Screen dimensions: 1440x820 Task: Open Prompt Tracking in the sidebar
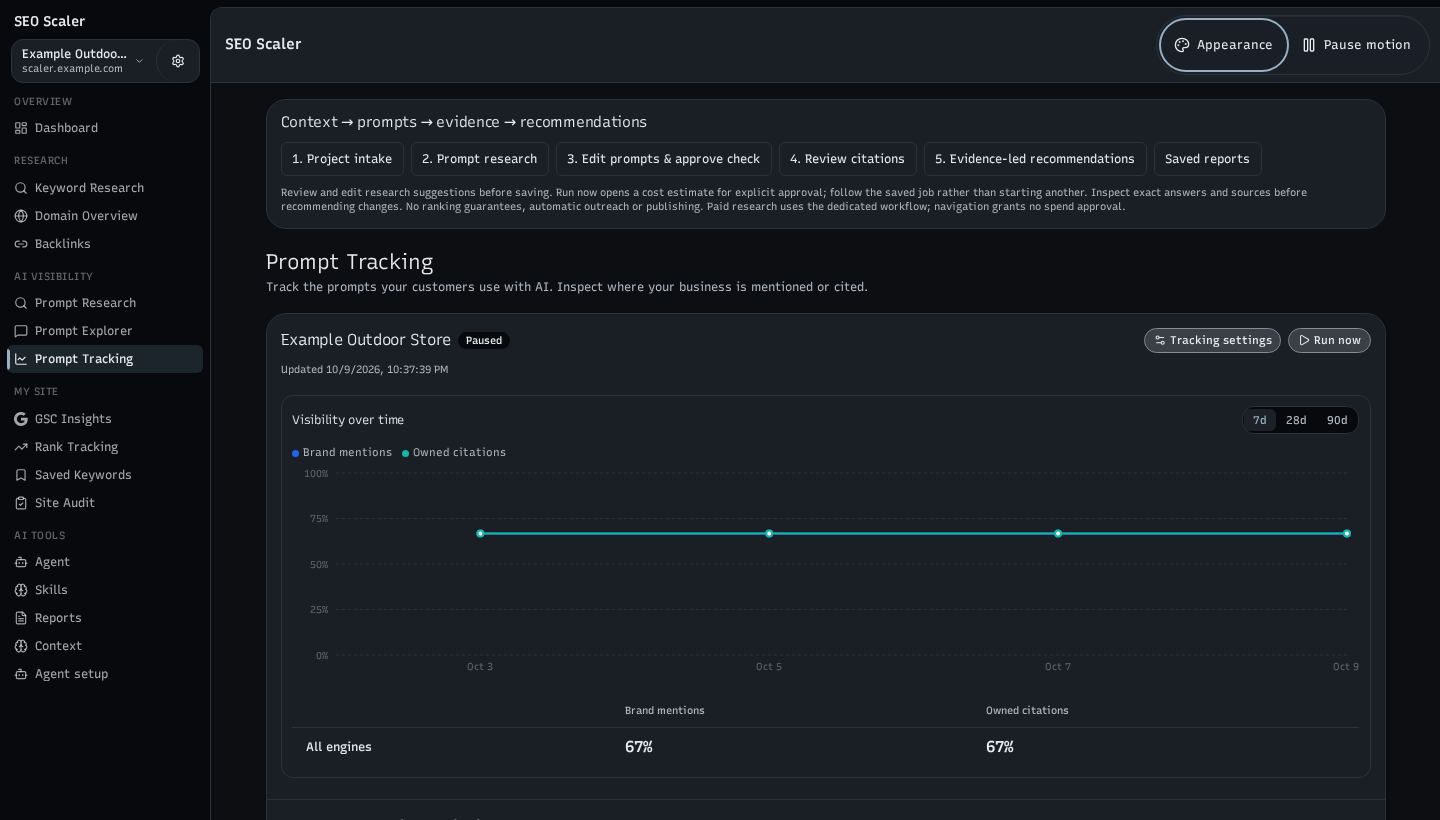tap(105, 359)
